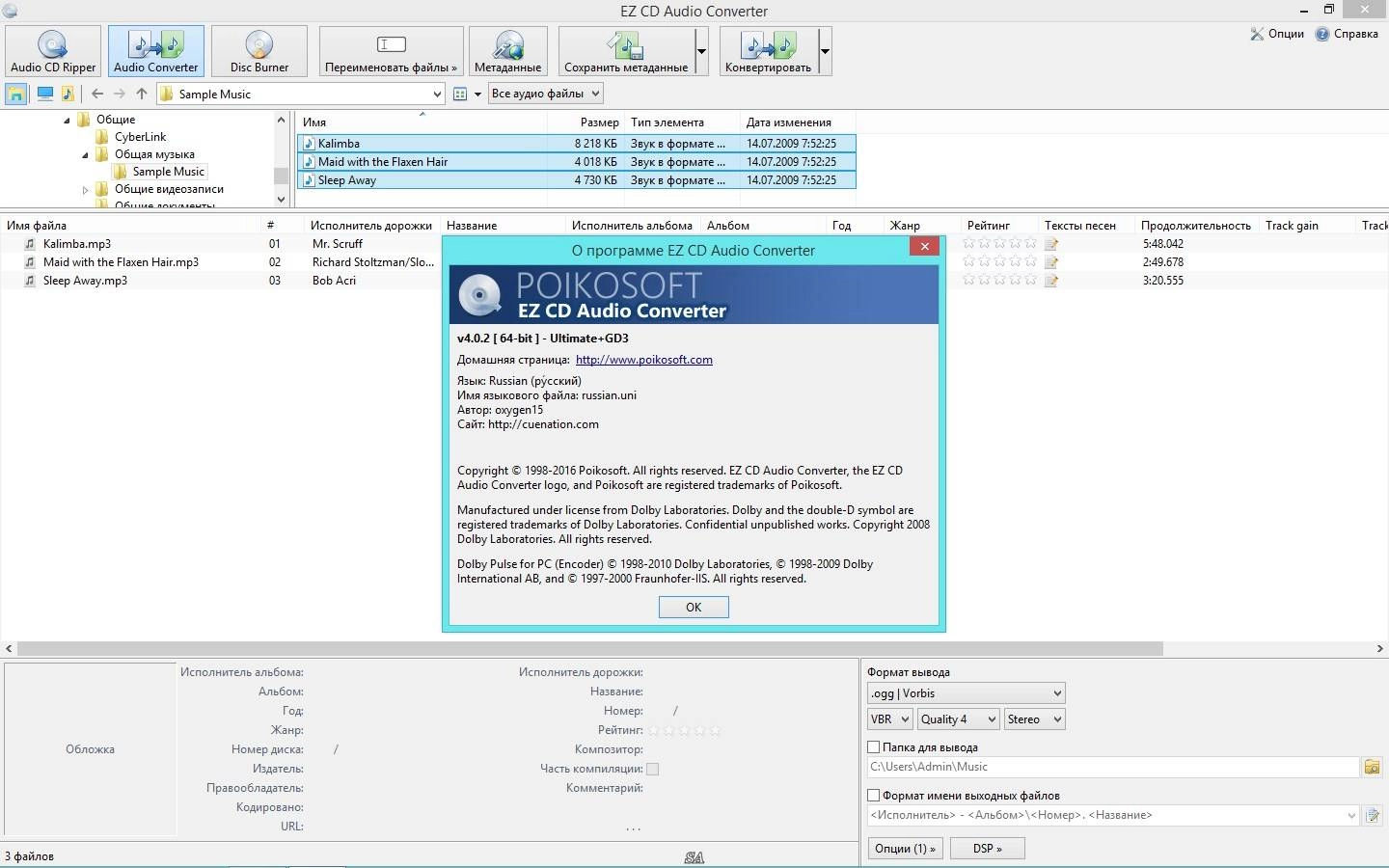Open the .ogg | Vorbis format dropdown

pyautogui.click(x=966, y=693)
